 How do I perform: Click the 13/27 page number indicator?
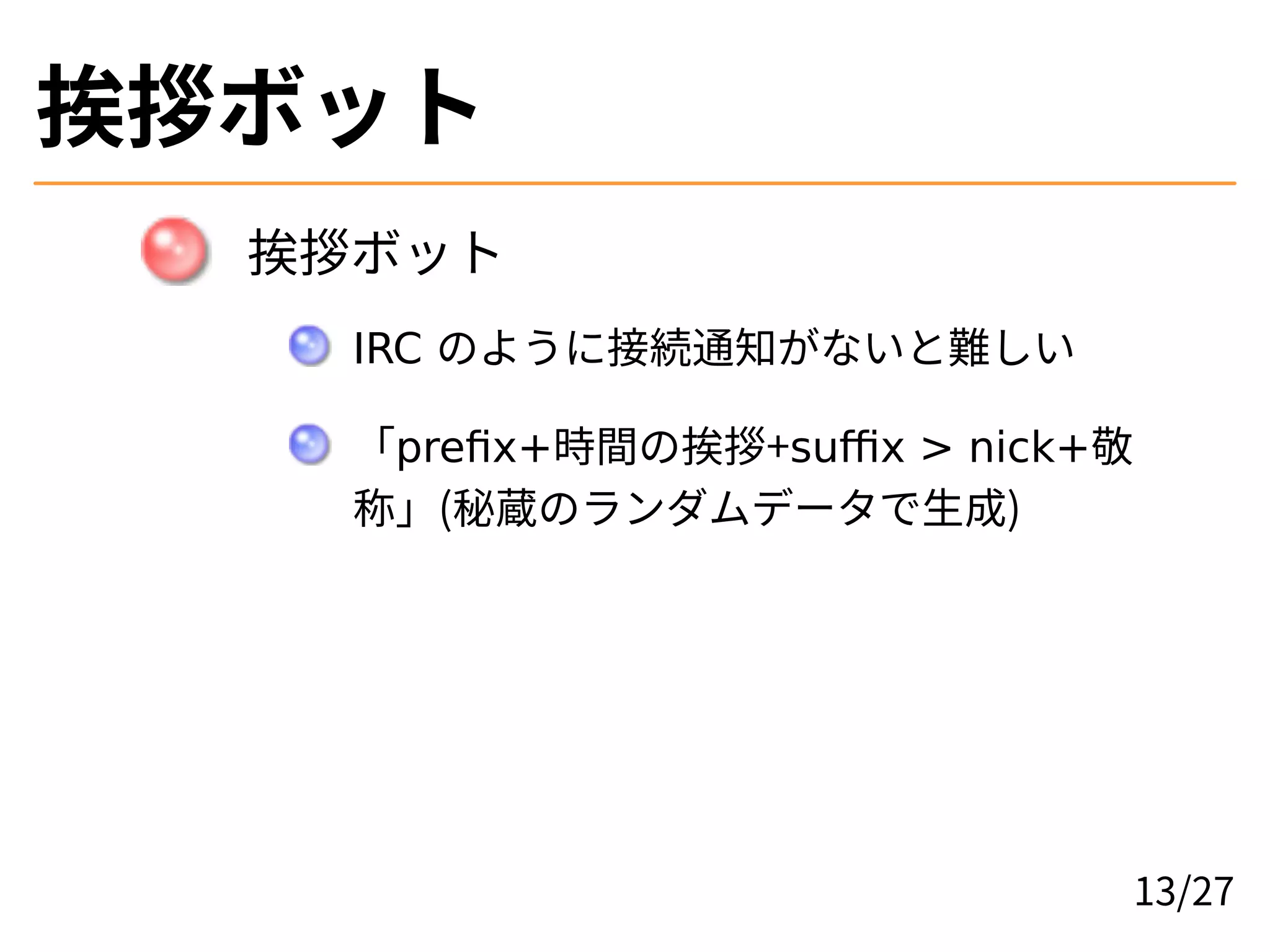point(1183,892)
